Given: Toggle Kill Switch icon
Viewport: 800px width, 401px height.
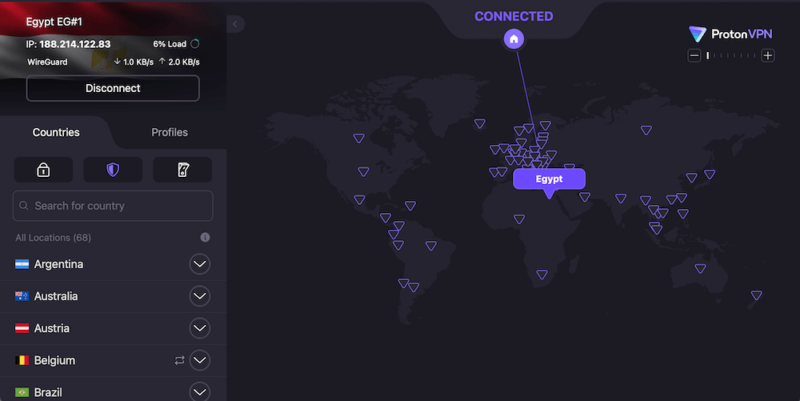Looking at the screenshot, I should 183,169.
